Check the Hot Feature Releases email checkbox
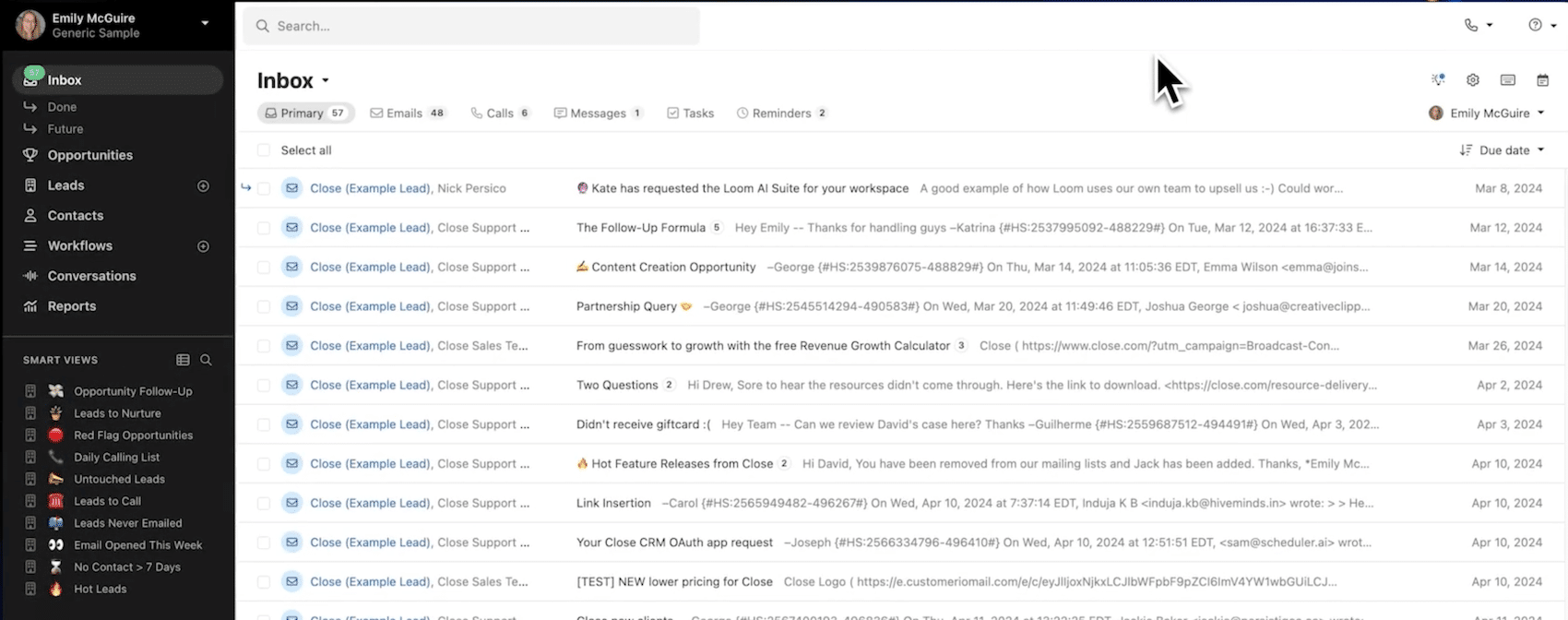This screenshot has width=1568, height=620. (264, 464)
